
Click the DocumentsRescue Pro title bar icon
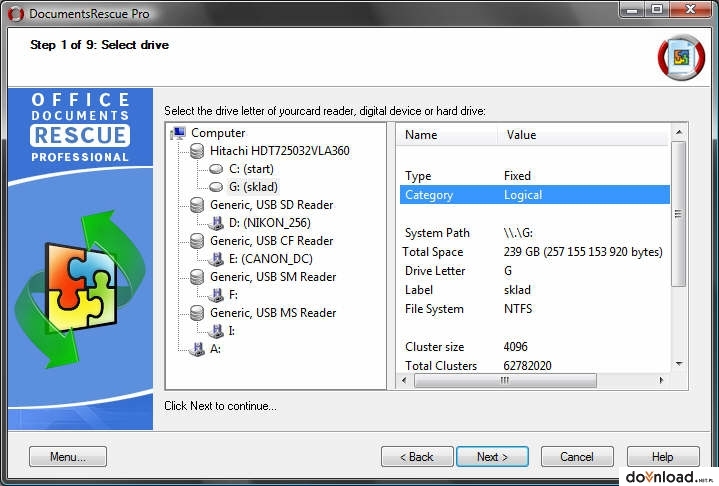click(x=16, y=14)
